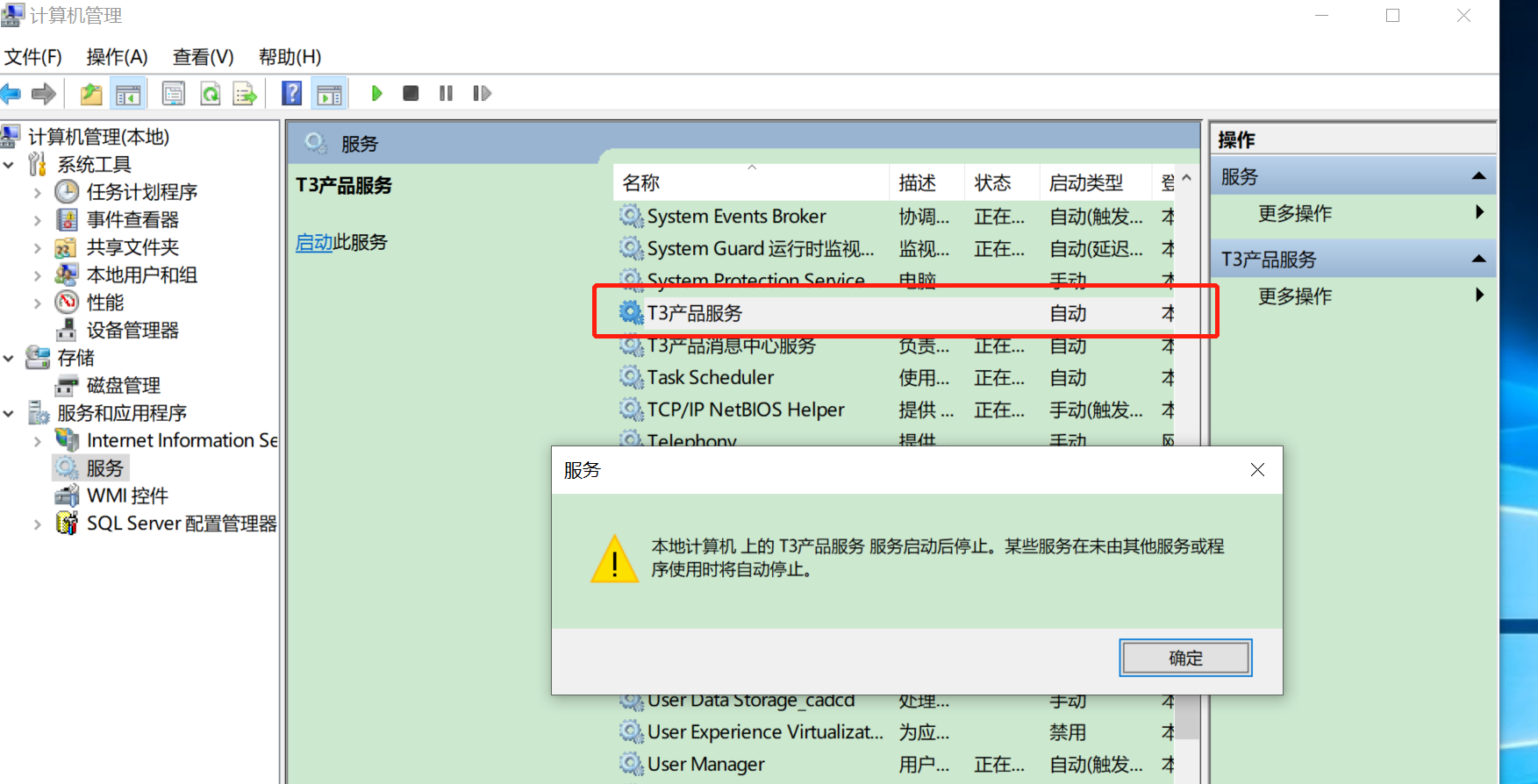Expand the 任务计划程序 tree node
This screenshot has height=784, width=1538.
[37, 192]
